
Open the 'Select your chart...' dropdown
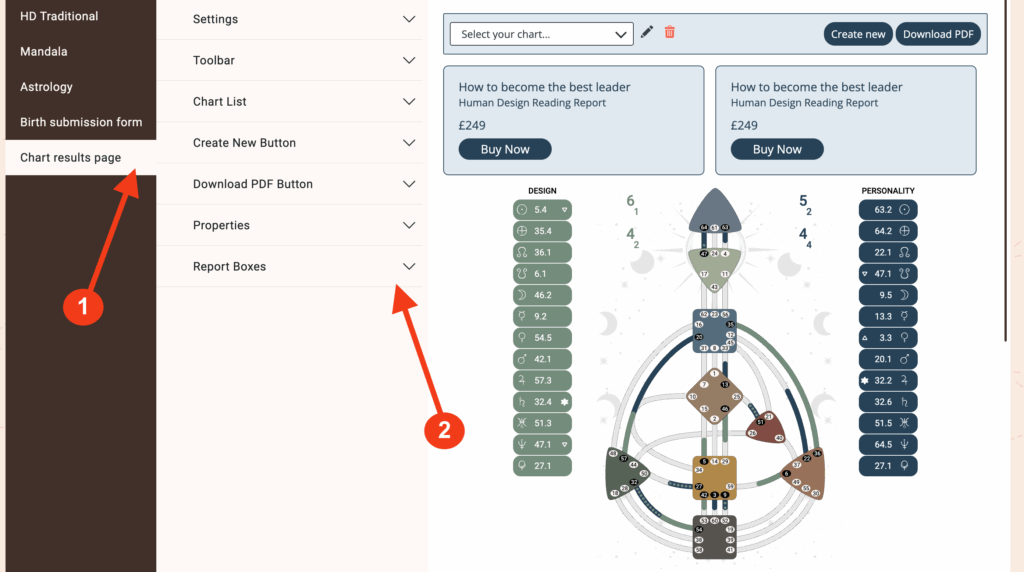click(x=541, y=34)
